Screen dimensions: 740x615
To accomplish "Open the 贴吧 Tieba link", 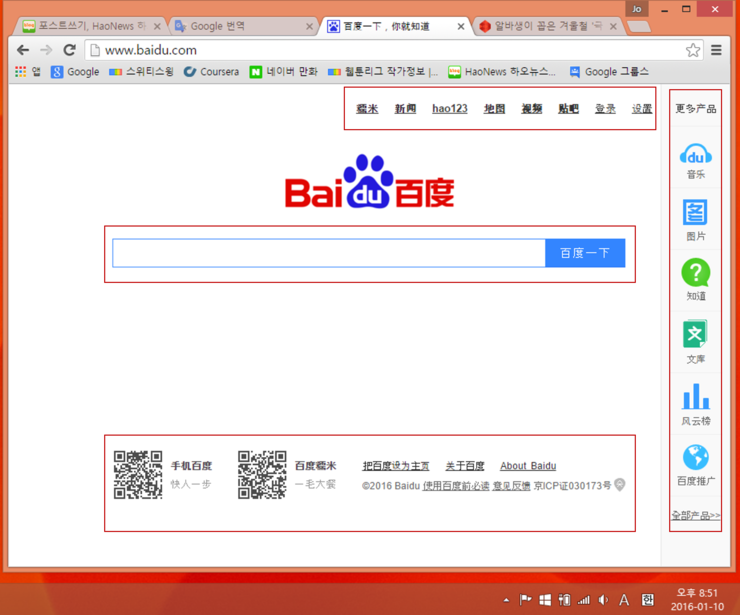I will coord(569,109).
